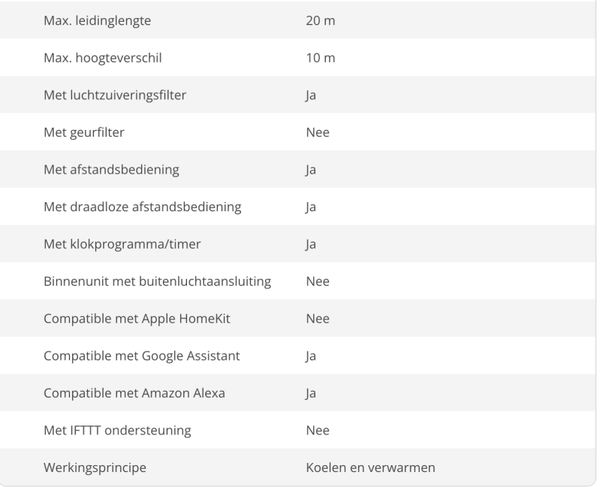Click the Compatible met Amazon Alexa label

pos(134,393)
